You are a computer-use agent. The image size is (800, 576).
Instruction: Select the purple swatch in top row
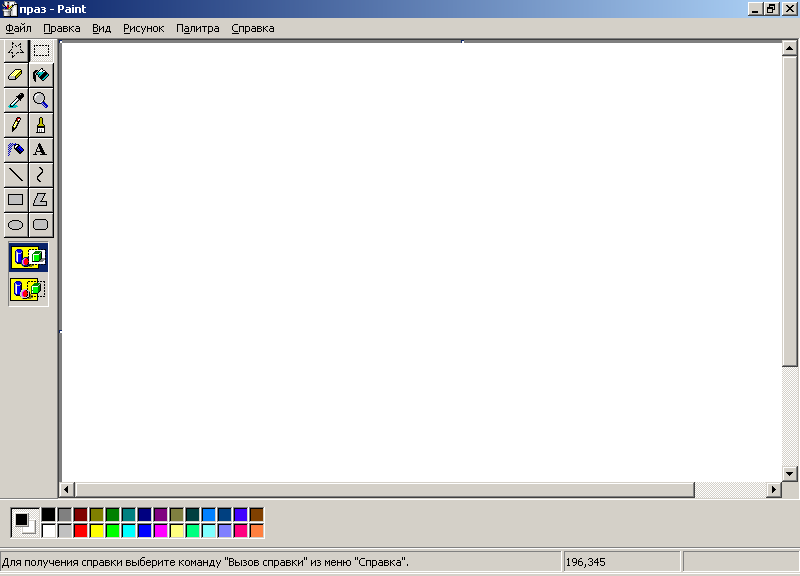pyautogui.click(x=161, y=514)
